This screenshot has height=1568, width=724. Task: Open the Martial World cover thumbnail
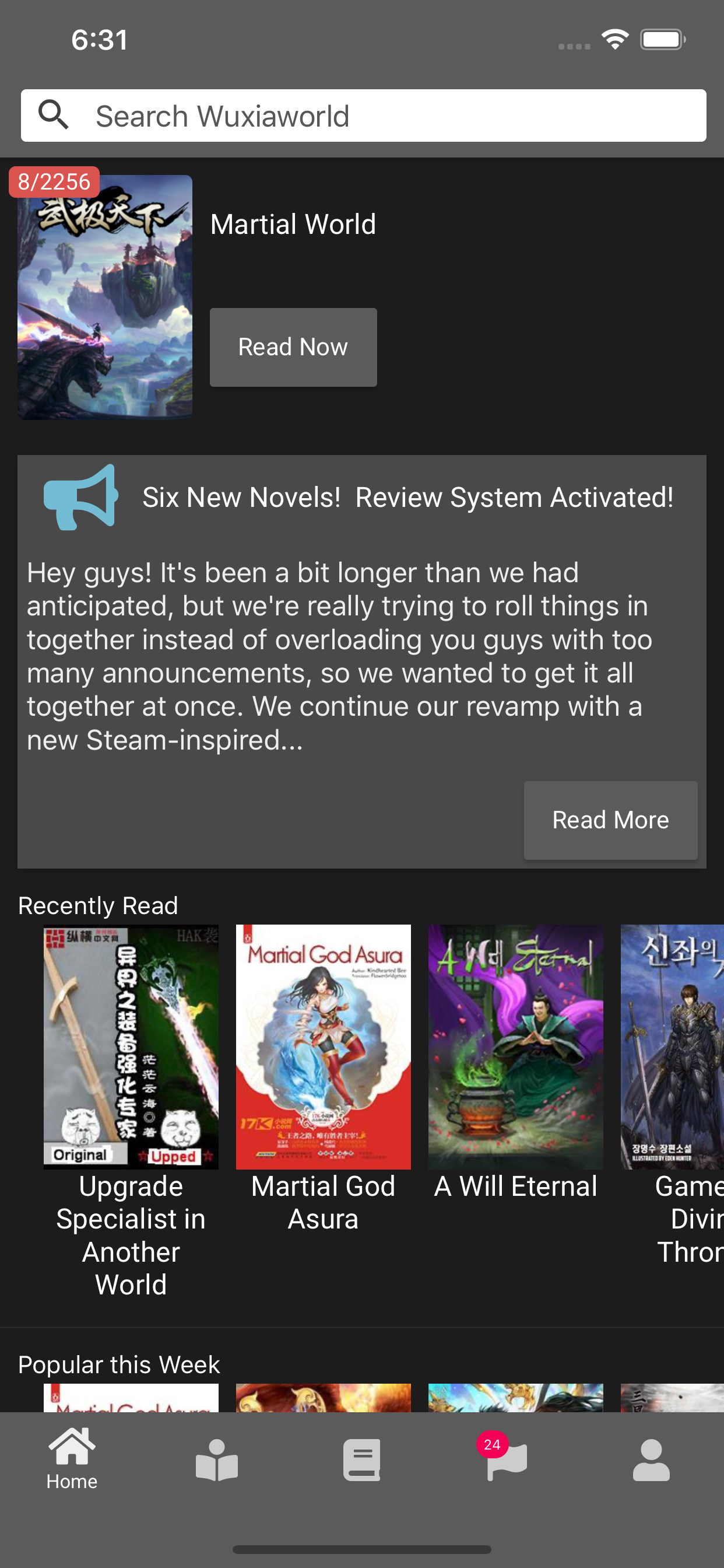(105, 297)
